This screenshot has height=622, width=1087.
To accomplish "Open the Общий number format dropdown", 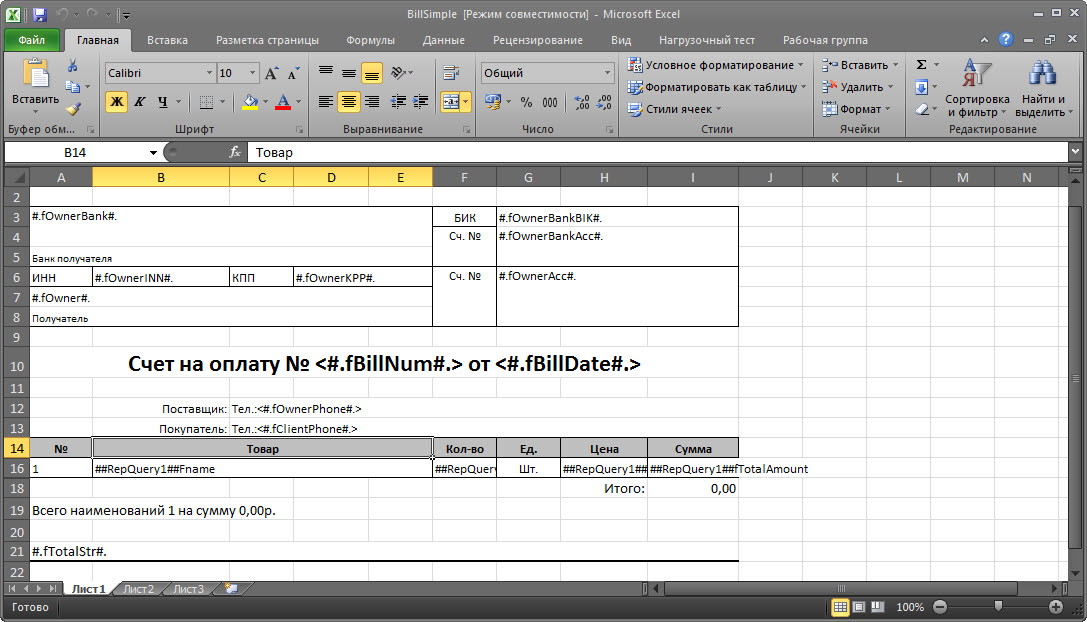I will (607, 73).
